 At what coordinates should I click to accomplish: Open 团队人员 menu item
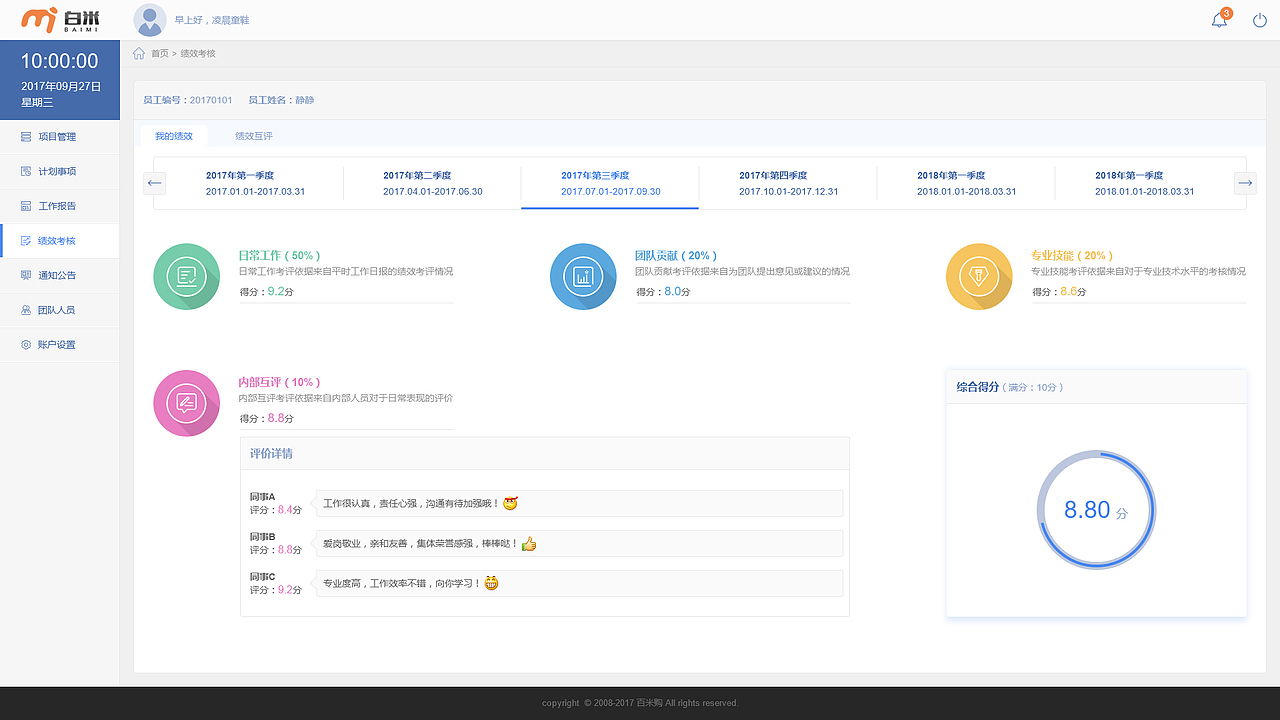click(60, 310)
